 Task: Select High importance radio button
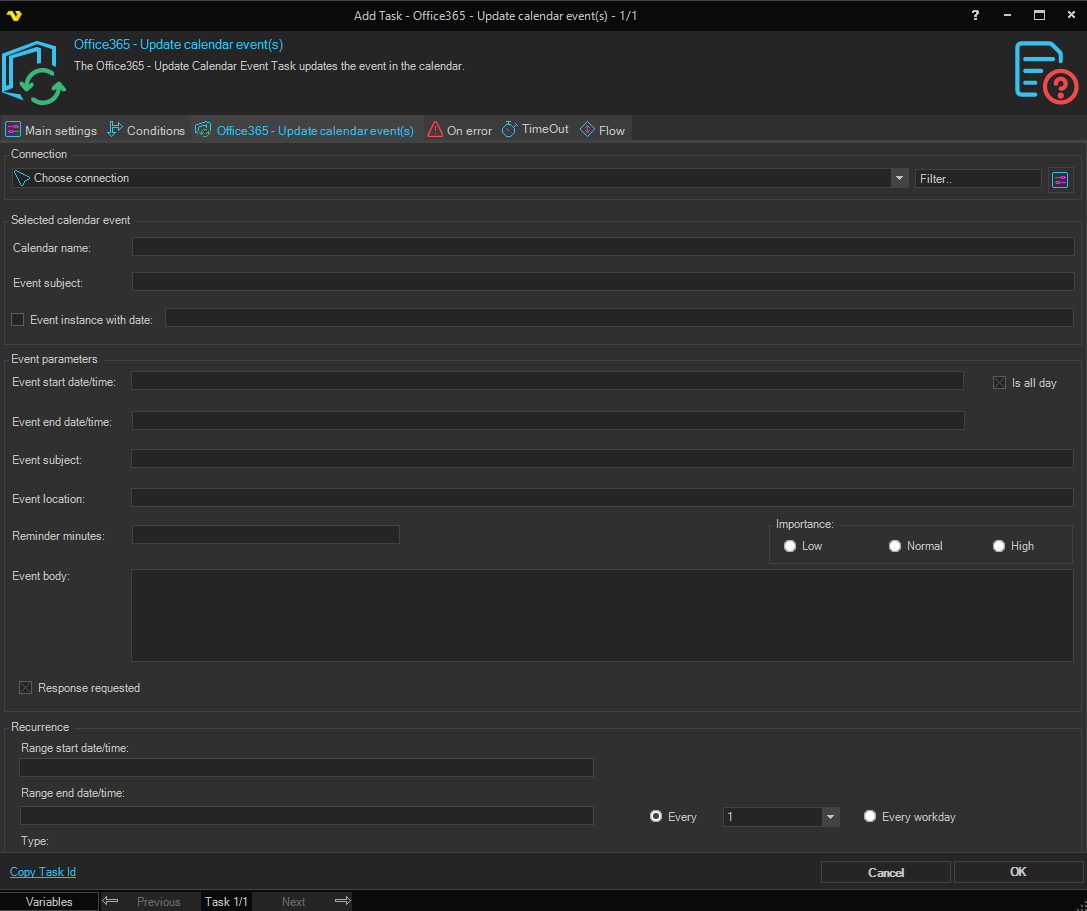click(999, 546)
